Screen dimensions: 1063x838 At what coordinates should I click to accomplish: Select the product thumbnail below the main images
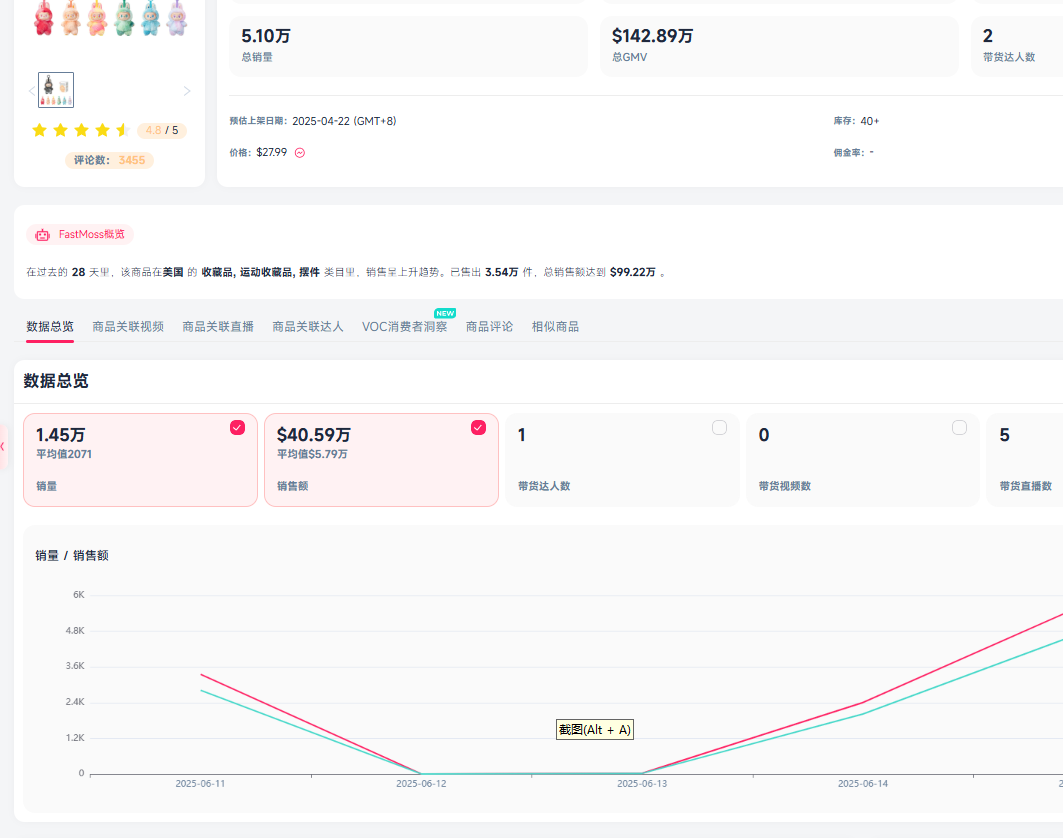pyautogui.click(x=55, y=89)
